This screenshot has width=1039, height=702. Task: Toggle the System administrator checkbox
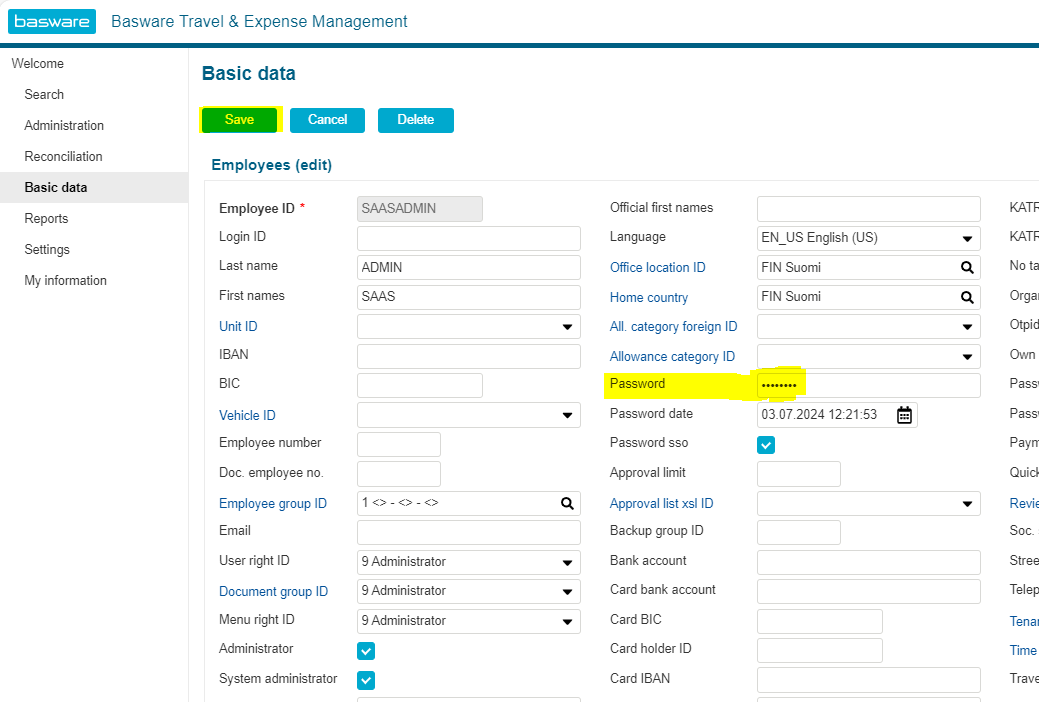click(x=366, y=681)
